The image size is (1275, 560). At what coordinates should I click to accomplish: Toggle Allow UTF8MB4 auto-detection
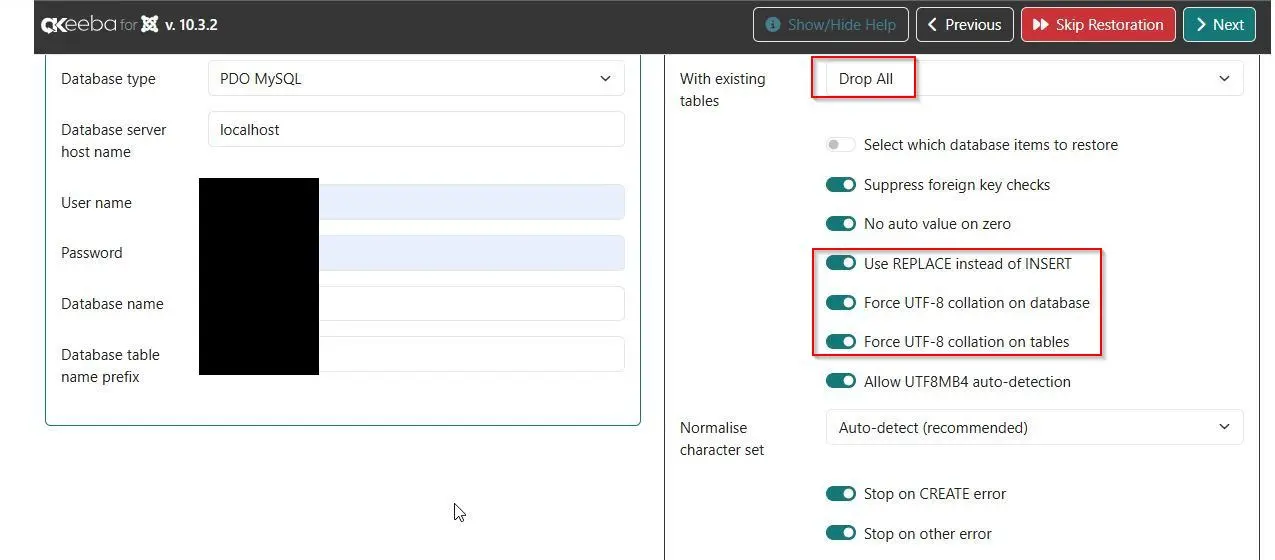841,381
